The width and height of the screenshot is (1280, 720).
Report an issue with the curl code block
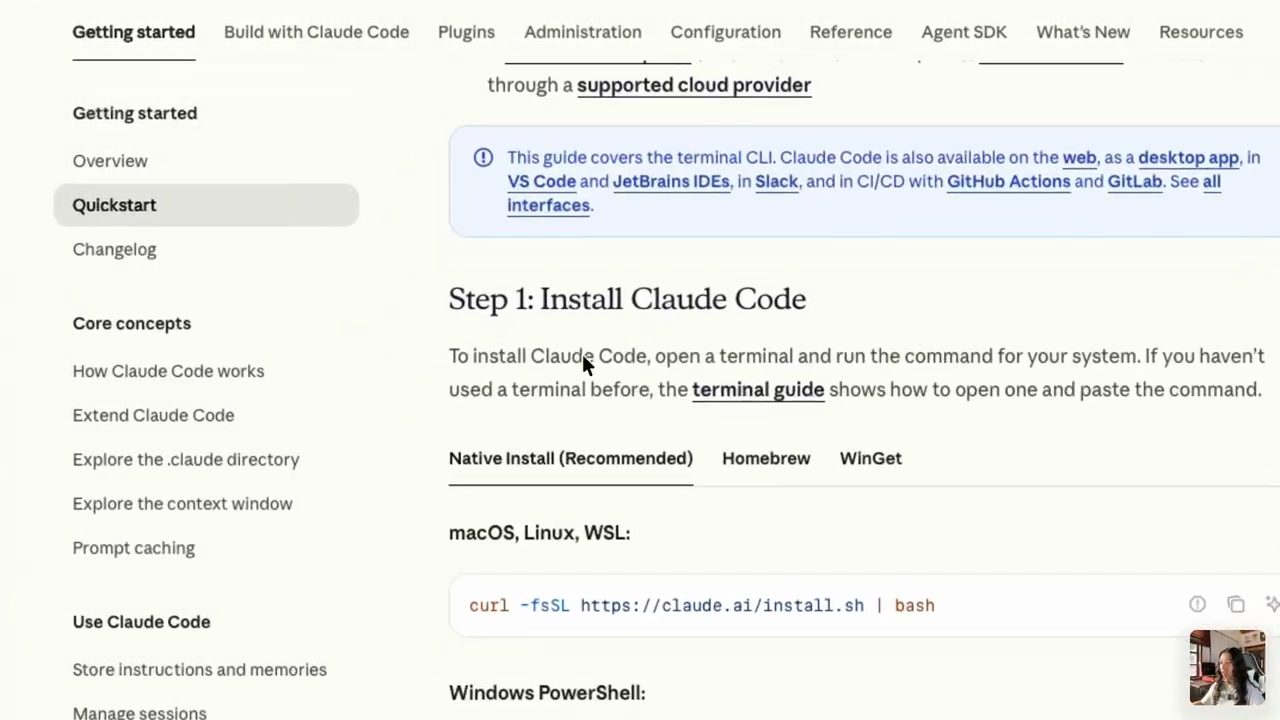pos(1197,604)
